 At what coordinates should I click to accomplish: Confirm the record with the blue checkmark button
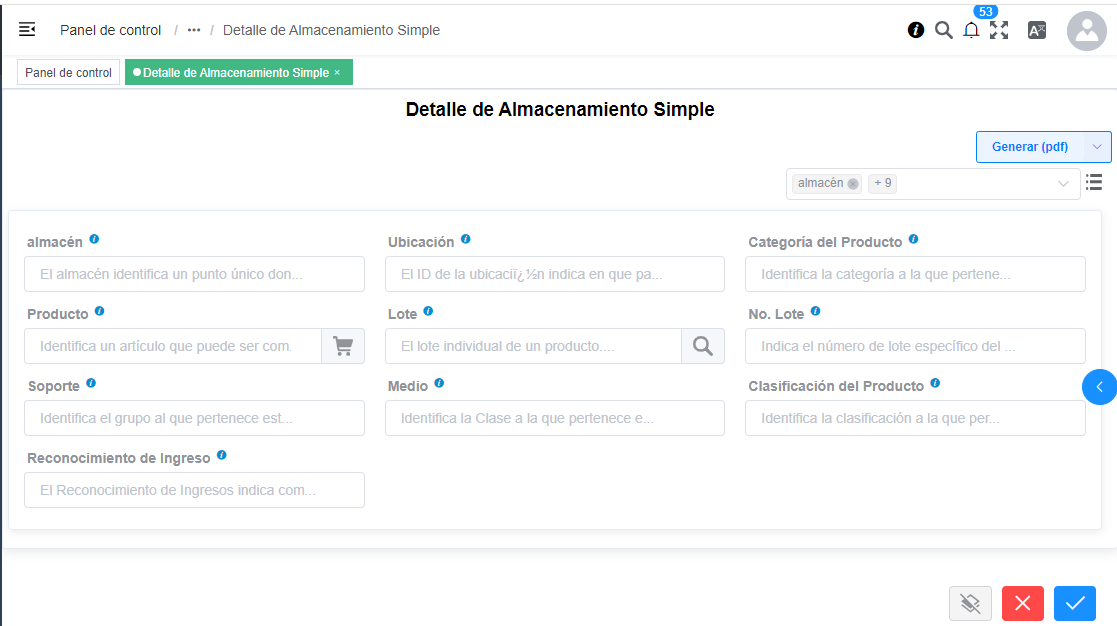(x=1074, y=603)
